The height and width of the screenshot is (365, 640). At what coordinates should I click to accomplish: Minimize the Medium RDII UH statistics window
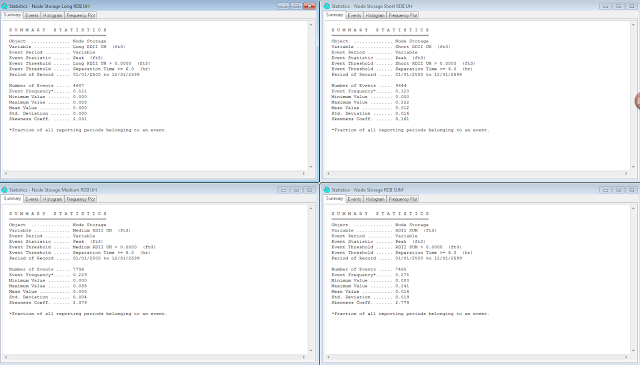tap(283, 190)
